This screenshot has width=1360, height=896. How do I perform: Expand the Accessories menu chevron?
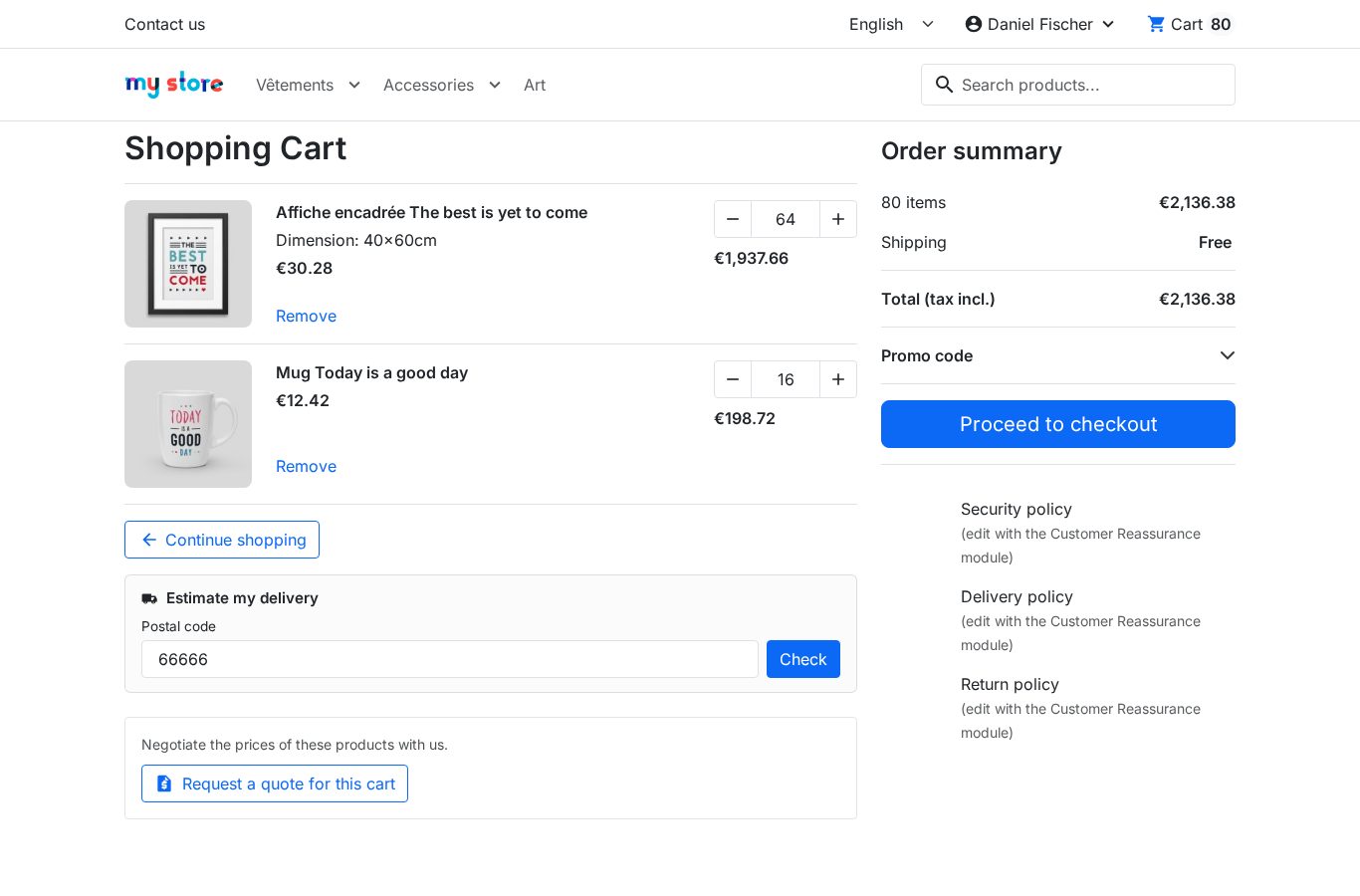click(495, 85)
